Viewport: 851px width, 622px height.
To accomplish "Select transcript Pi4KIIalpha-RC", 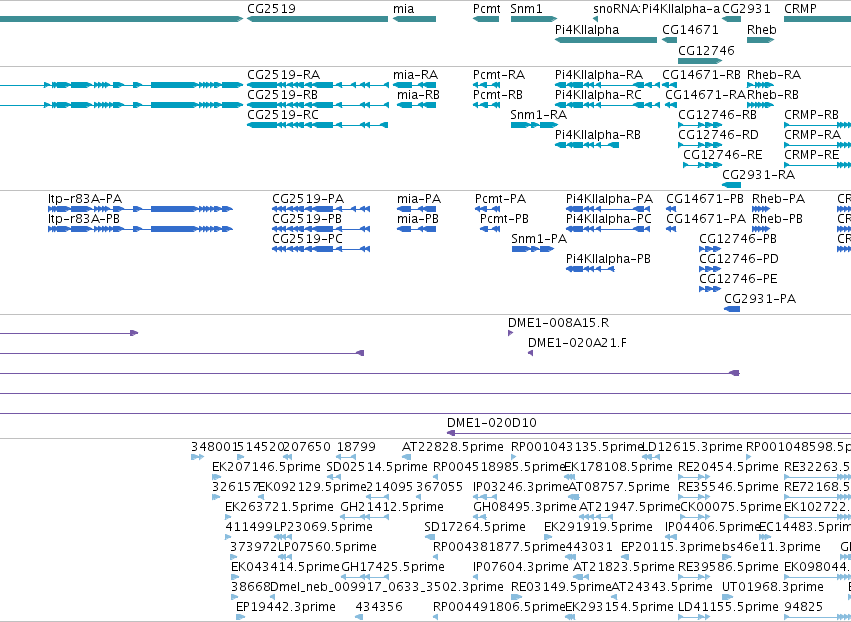I will point(606,105).
